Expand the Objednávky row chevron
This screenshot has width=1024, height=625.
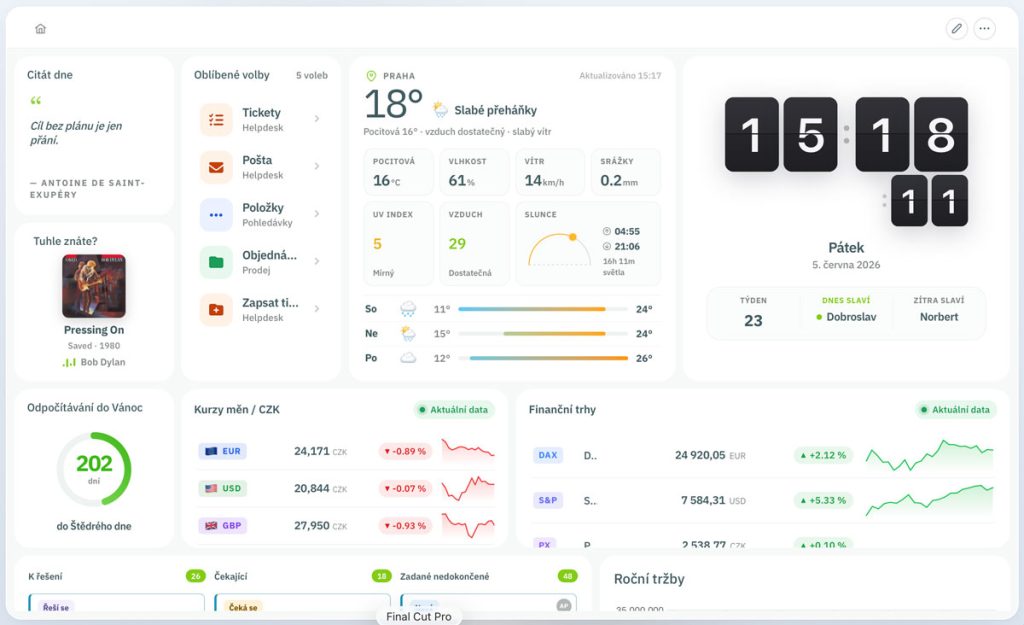coord(317,261)
